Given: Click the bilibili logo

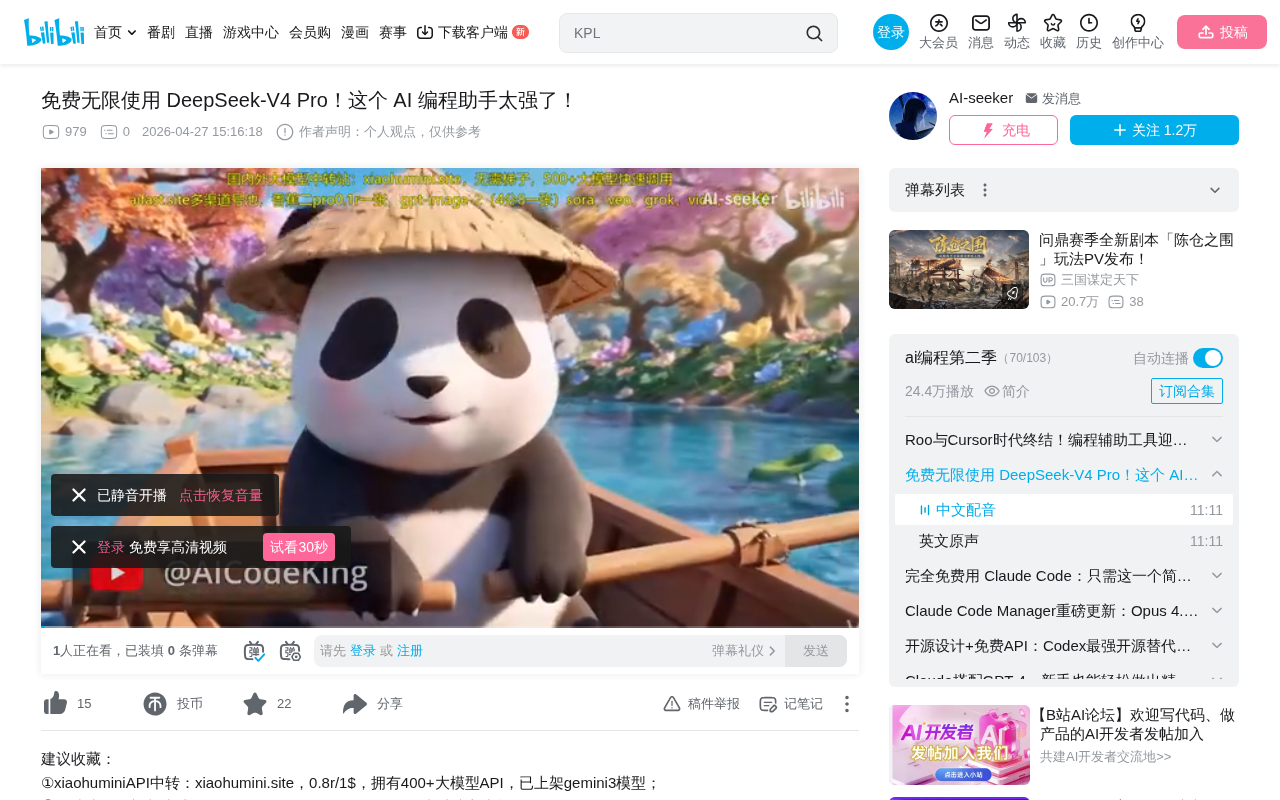Looking at the screenshot, I should point(54,32).
